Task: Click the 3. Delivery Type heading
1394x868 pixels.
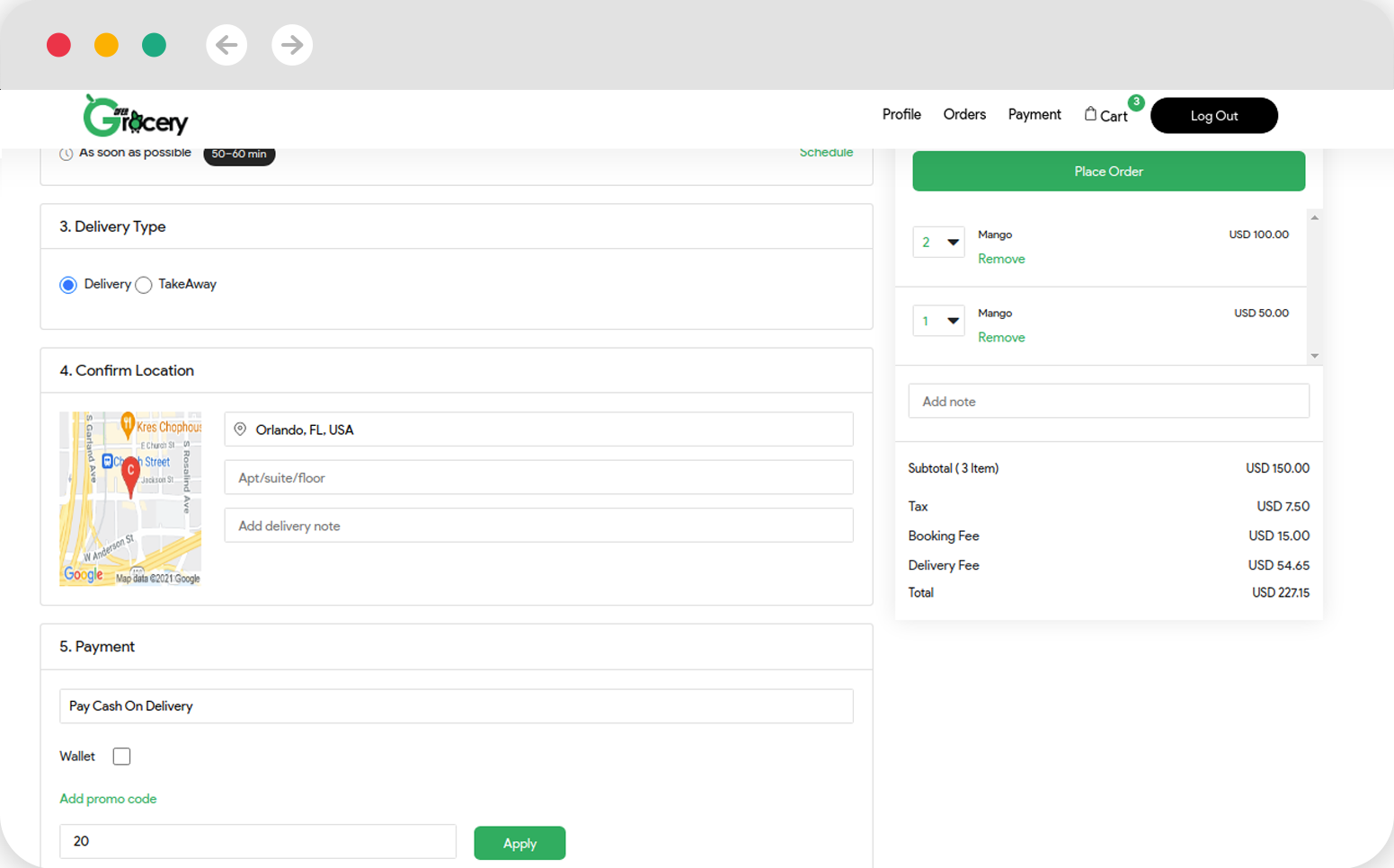Action: [x=112, y=226]
